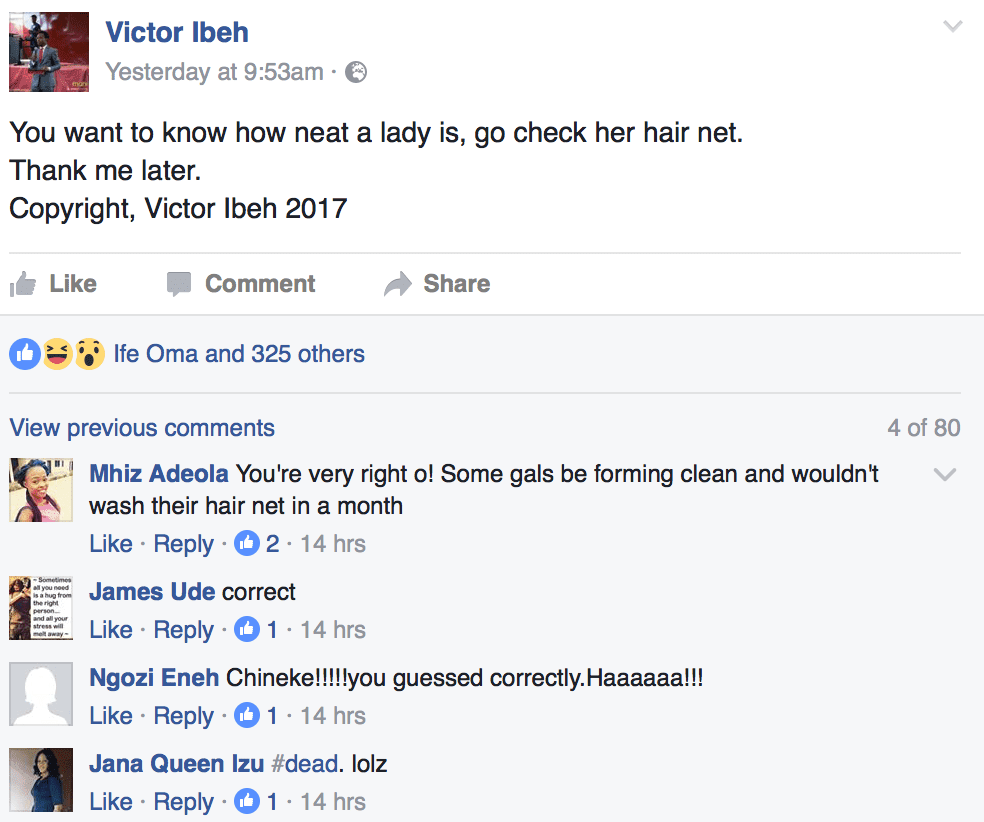
Task: Reply to Mhiz Adeola's comment
Action: [x=184, y=543]
